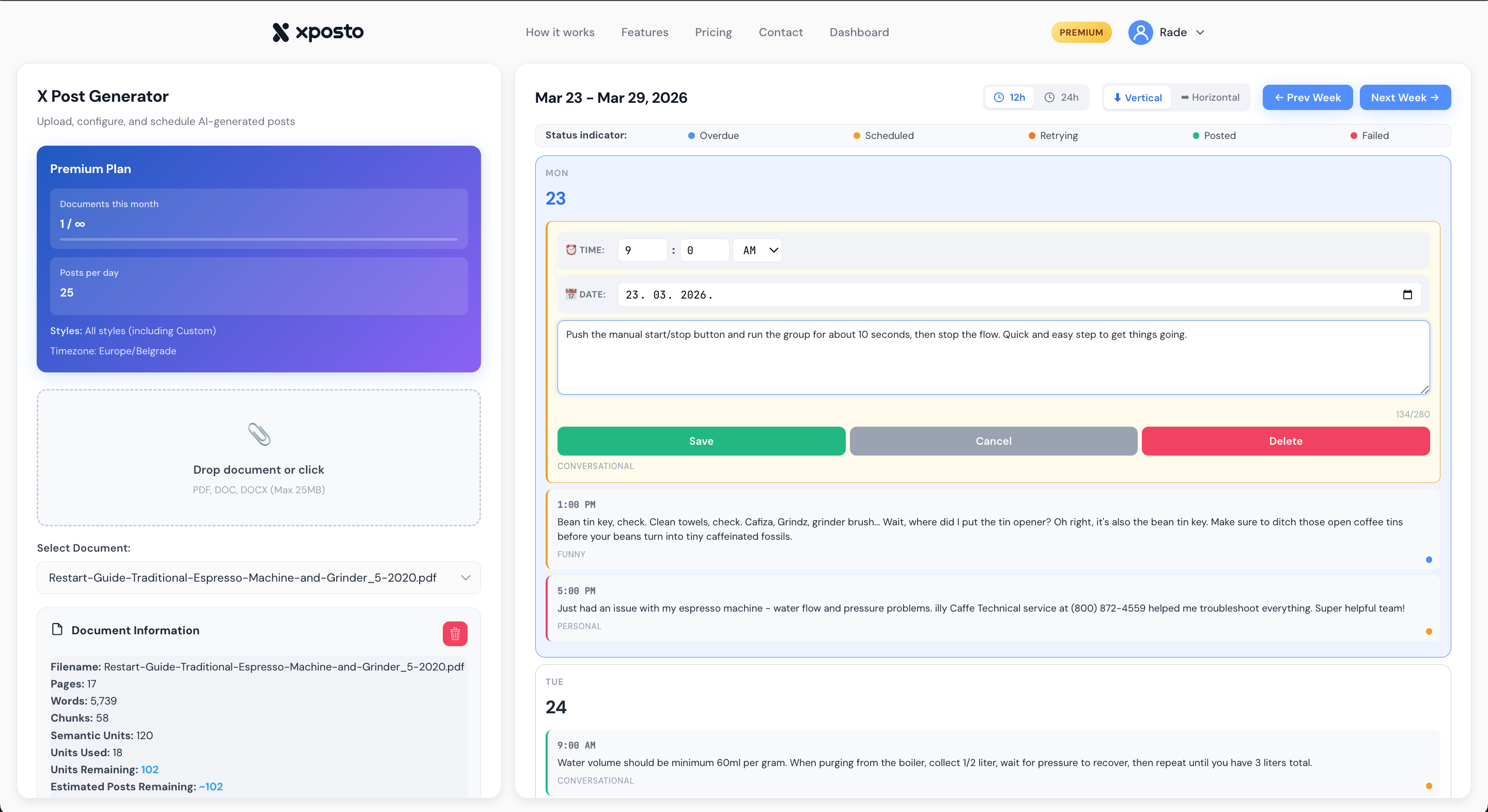
Task: Open the Pricing nav item
Action: click(713, 33)
